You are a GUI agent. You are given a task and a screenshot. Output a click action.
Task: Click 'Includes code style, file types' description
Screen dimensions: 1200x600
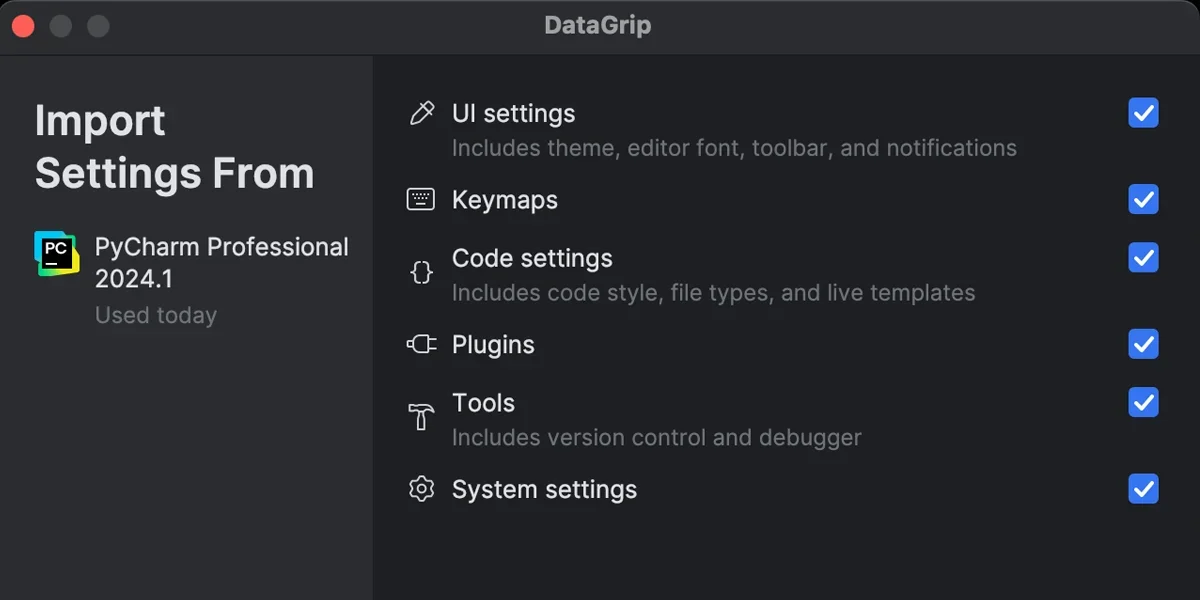[713, 293]
